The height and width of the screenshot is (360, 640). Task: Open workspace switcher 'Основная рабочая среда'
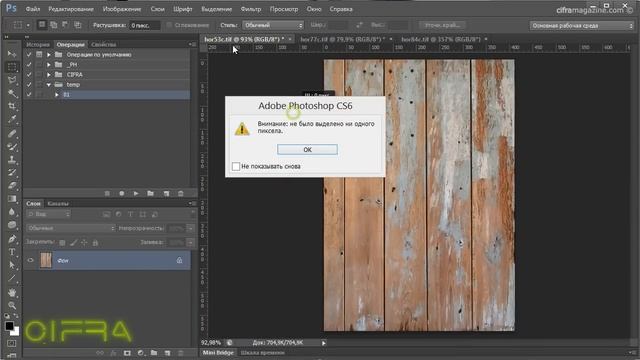[582, 26]
